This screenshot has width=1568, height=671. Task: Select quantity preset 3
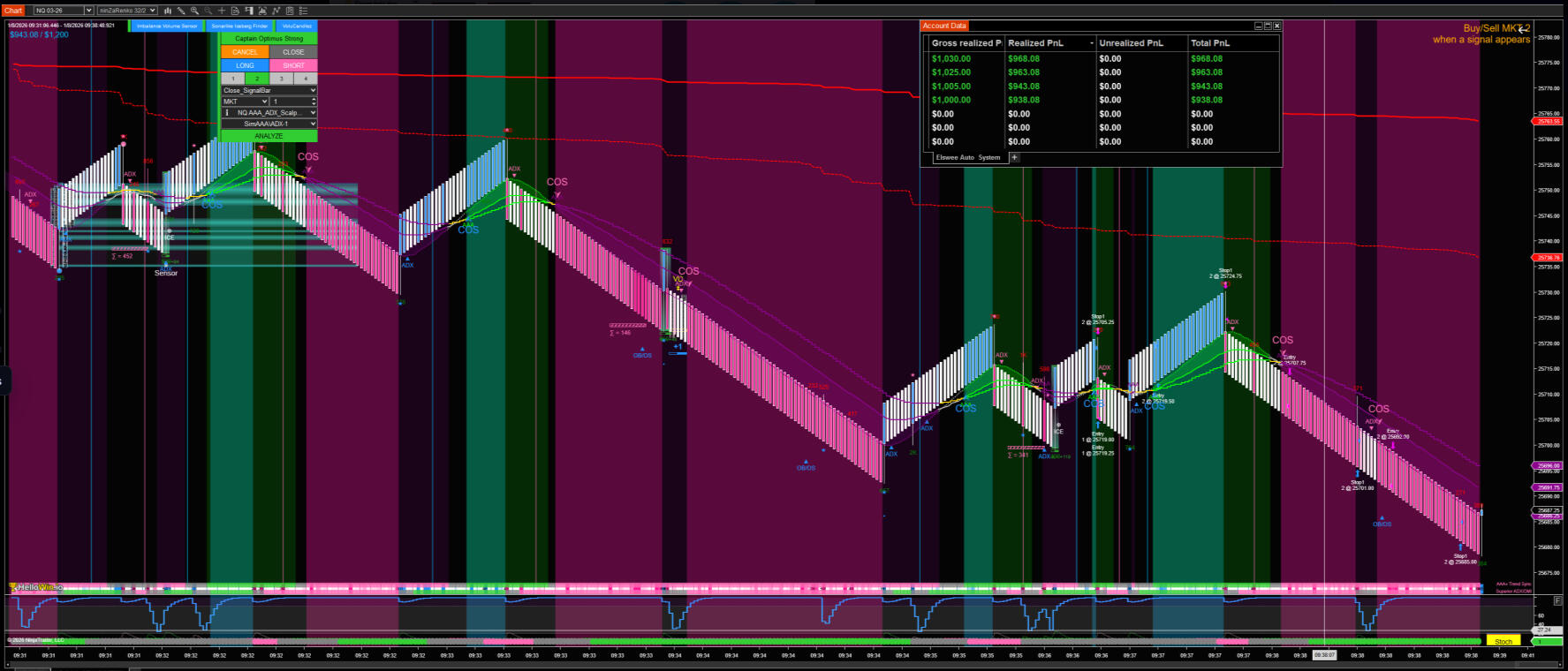point(281,79)
